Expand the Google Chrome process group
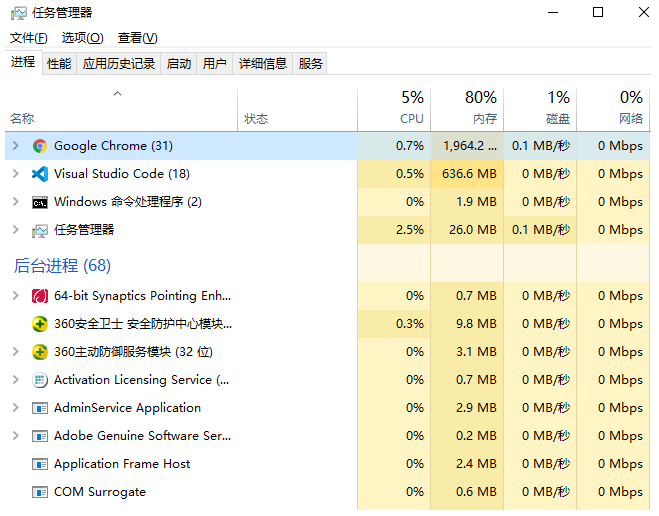This screenshot has width=659, height=516. point(15,146)
